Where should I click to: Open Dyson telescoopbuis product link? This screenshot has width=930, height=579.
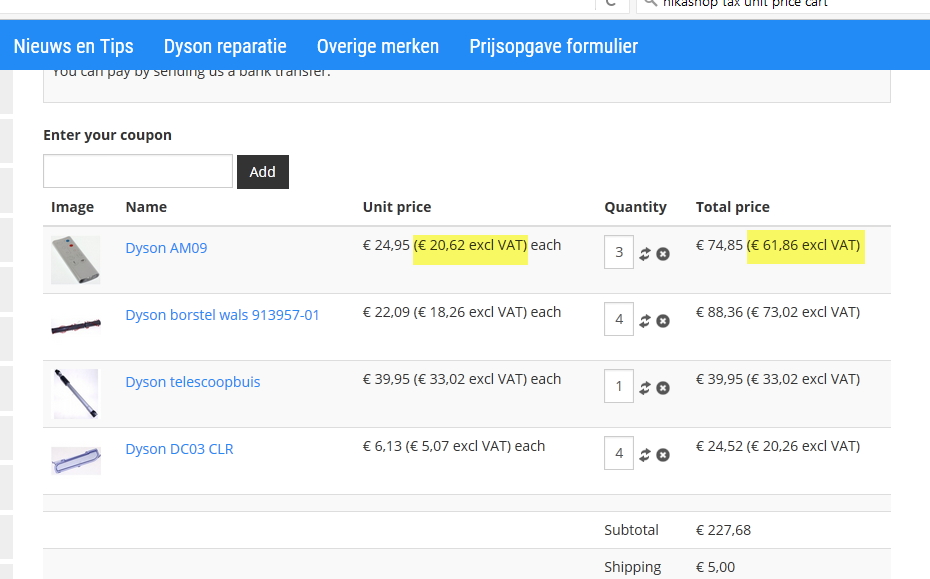(x=192, y=382)
